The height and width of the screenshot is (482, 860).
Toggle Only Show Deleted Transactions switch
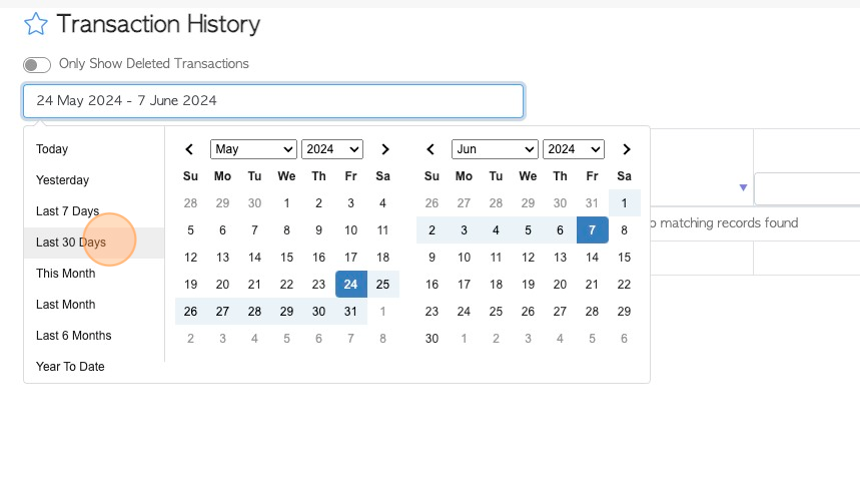37,65
